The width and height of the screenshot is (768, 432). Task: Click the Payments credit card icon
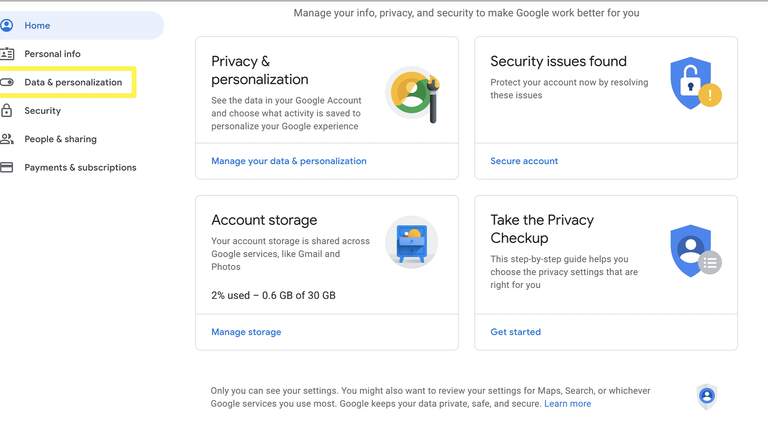click(6, 167)
